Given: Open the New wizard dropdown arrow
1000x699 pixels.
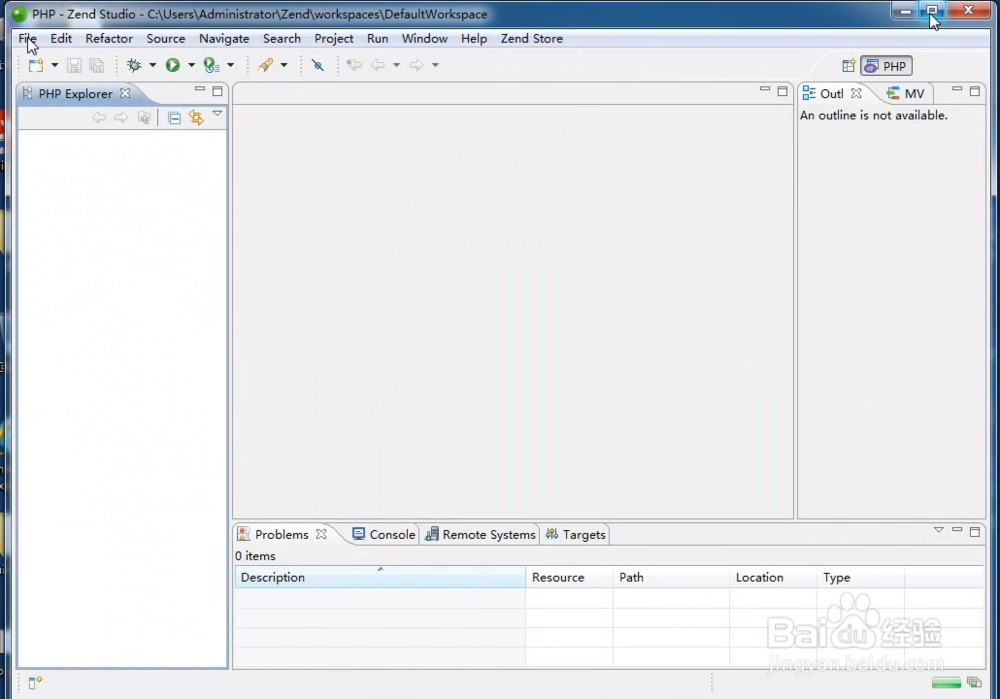Looking at the screenshot, I should coord(54,65).
